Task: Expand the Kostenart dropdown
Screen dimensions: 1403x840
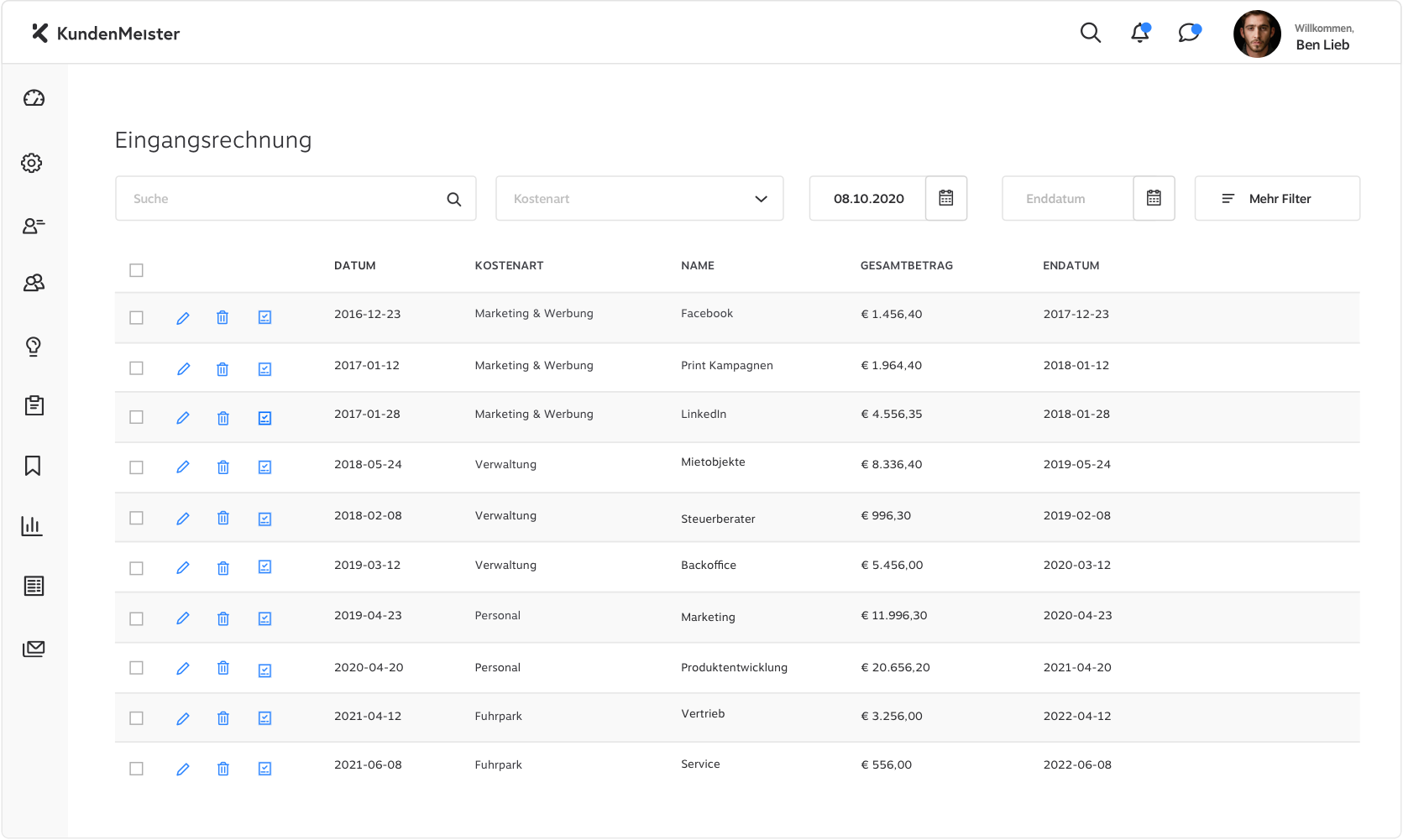Action: 640,199
